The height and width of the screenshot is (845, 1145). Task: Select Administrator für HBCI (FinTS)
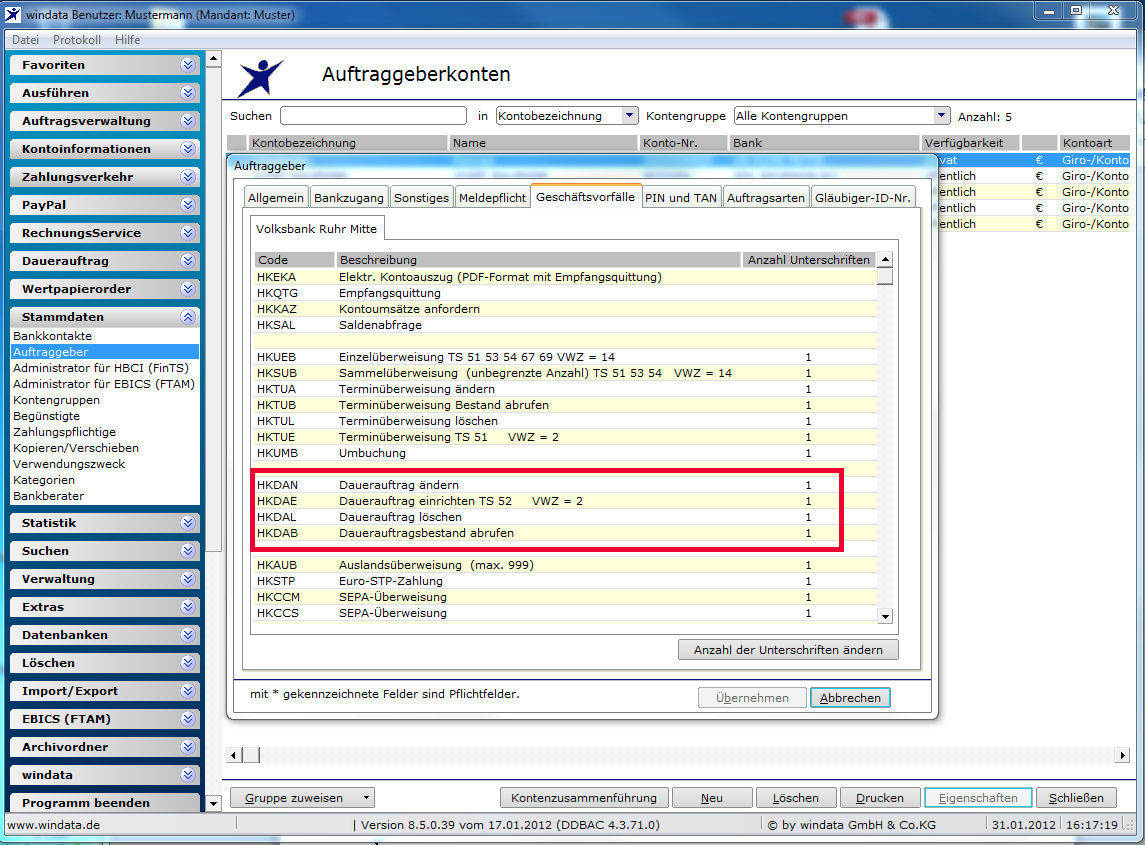[x=101, y=368]
